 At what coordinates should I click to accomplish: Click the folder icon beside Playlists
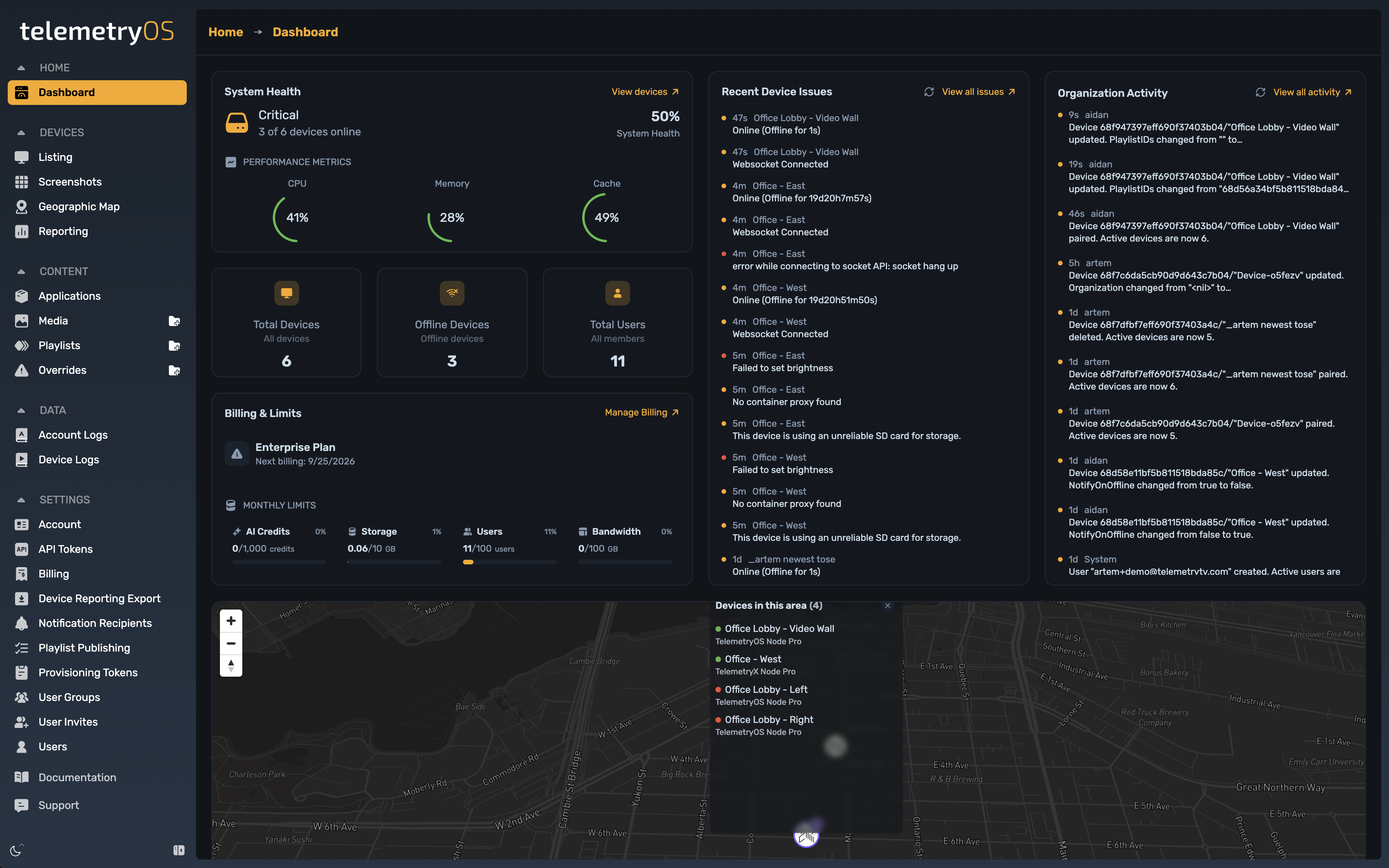click(x=174, y=346)
